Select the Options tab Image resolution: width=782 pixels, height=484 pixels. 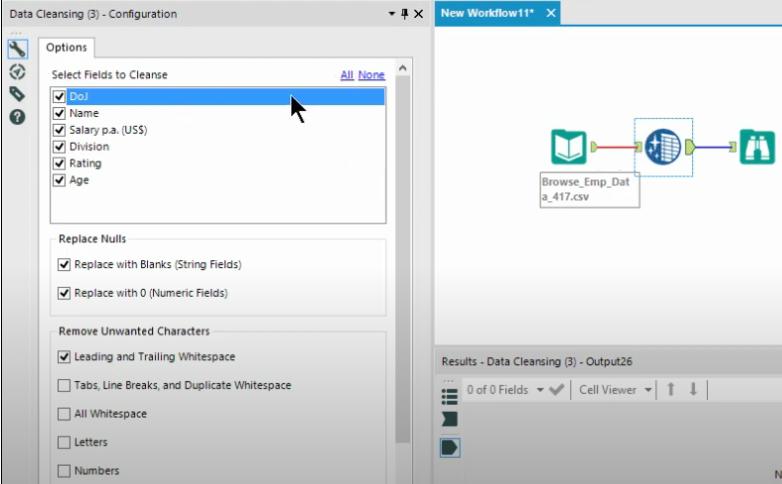coord(66,47)
